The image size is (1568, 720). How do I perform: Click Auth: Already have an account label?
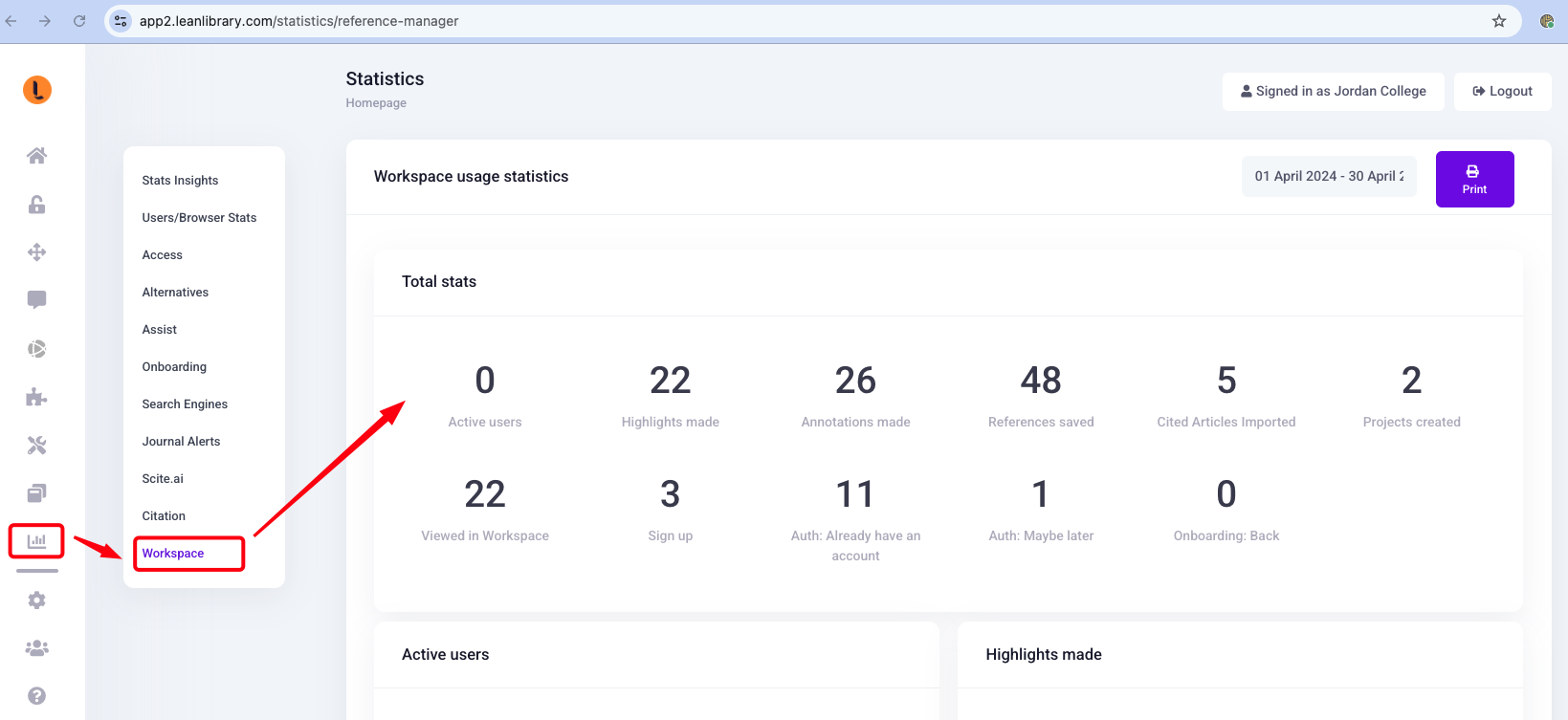tap(856, 546)
